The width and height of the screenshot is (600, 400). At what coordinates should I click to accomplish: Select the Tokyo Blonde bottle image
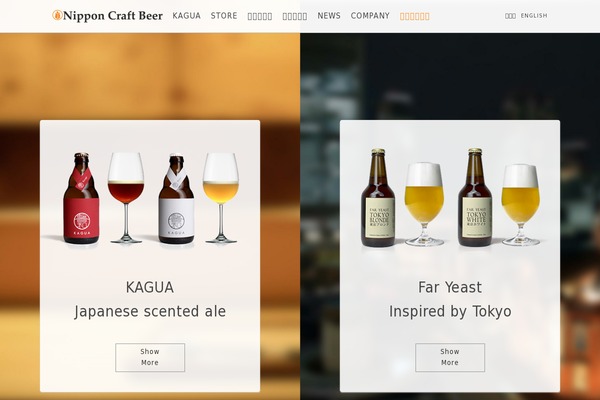click(378, 198)
